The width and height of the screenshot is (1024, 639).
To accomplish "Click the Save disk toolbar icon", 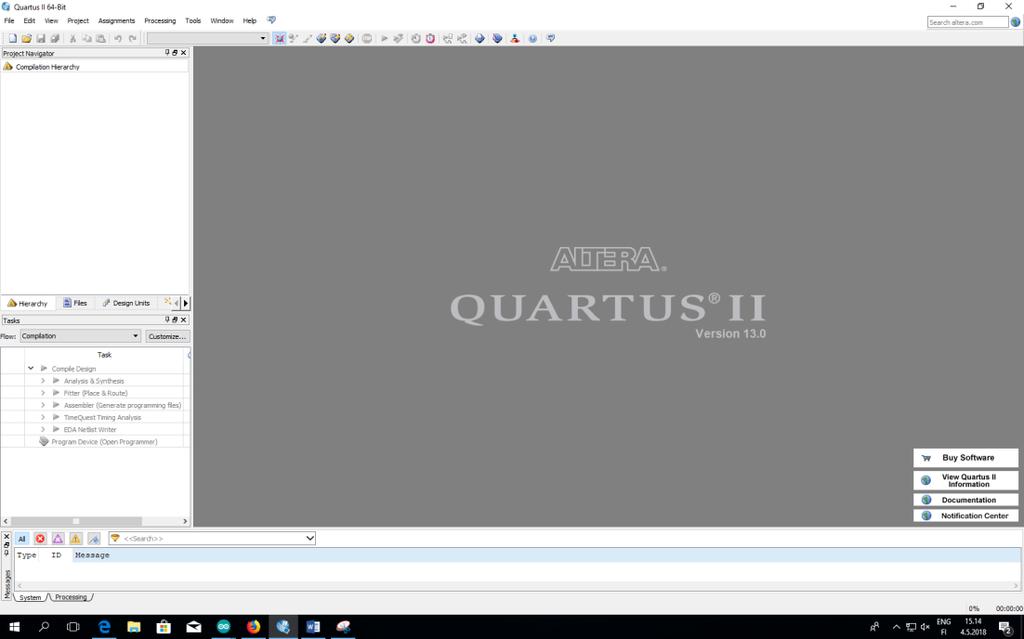I will pyautogui.click(x=40, y=39).
